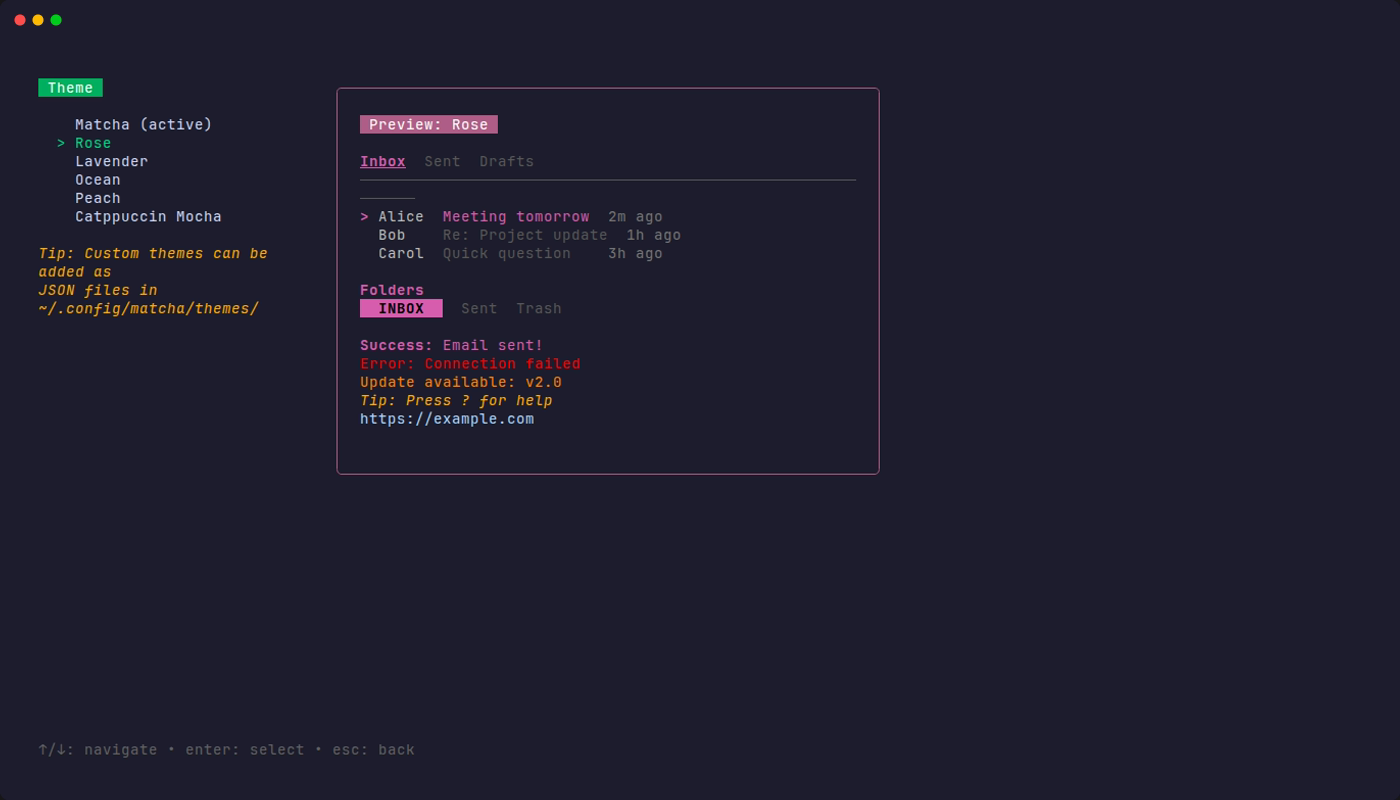Click the Error: Connection failed message
This screenshot has height=800, width=1400.
point(470,363)
